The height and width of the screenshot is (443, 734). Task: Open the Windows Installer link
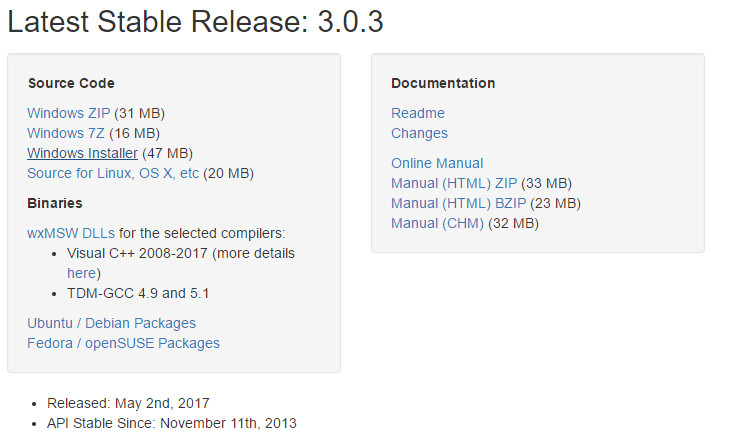82,153
